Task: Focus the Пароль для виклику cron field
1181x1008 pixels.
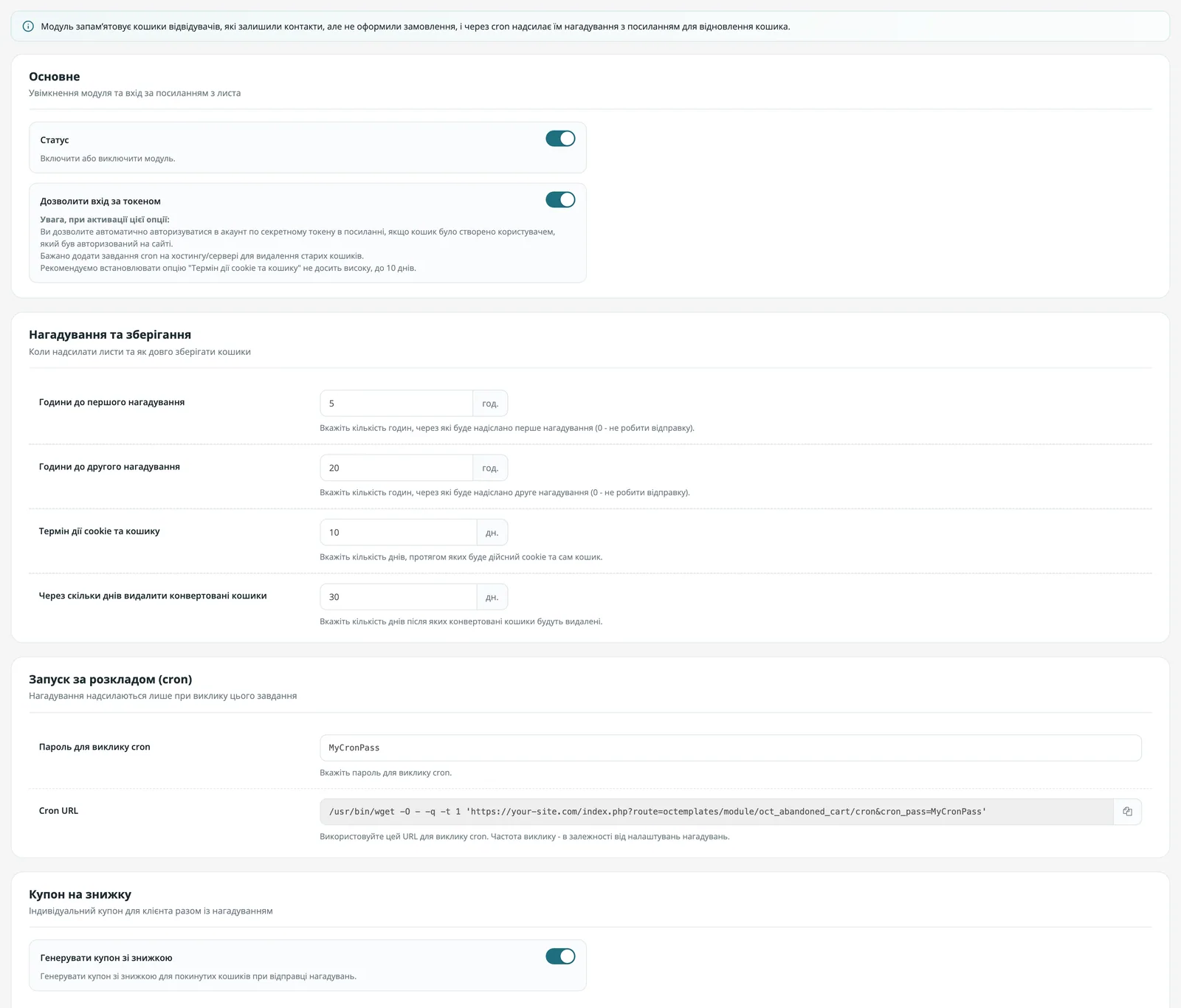Action: [731, 748]
